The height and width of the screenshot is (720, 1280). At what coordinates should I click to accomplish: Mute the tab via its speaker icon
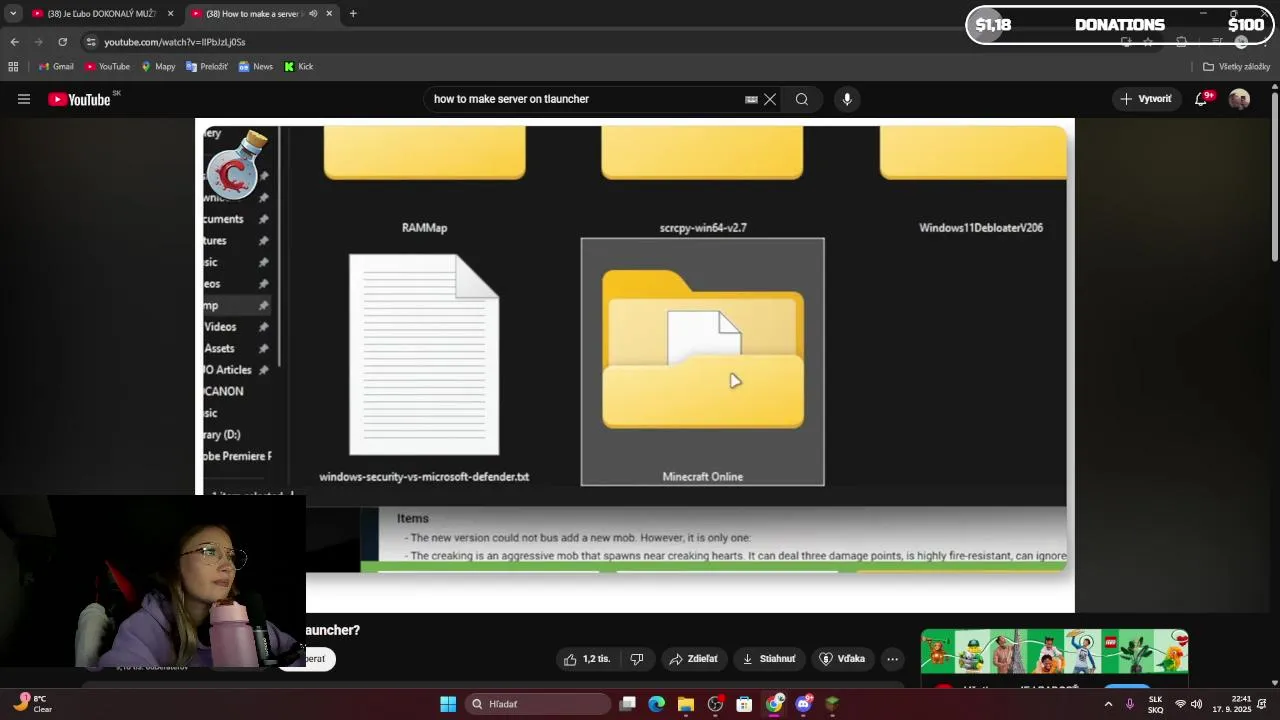313,14
